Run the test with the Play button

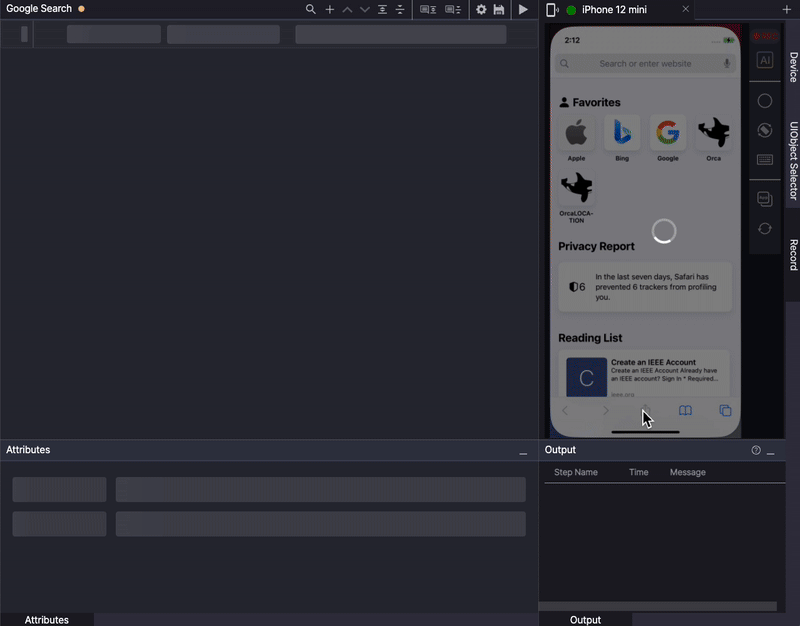point(523,9)
